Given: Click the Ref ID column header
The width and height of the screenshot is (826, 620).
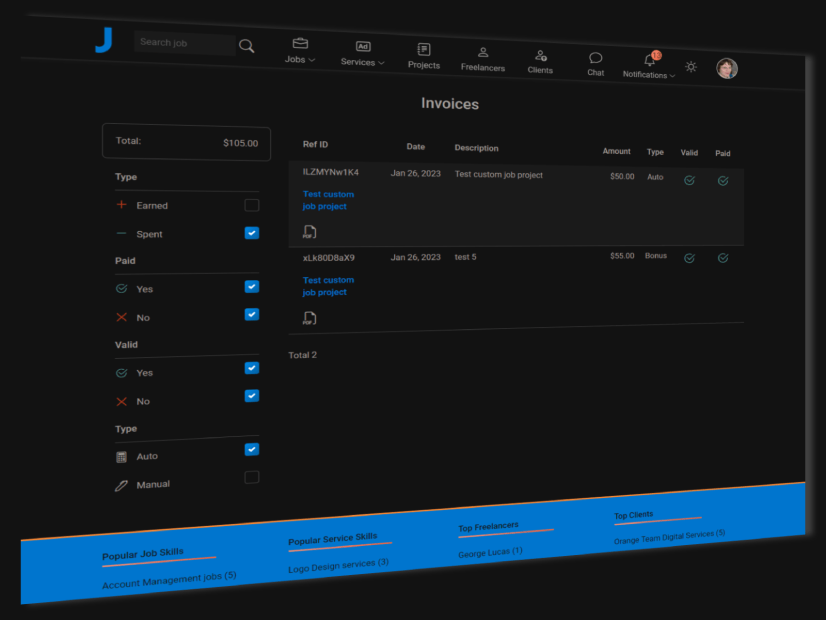Looking at the screenshot, I should tap(315, 144).
